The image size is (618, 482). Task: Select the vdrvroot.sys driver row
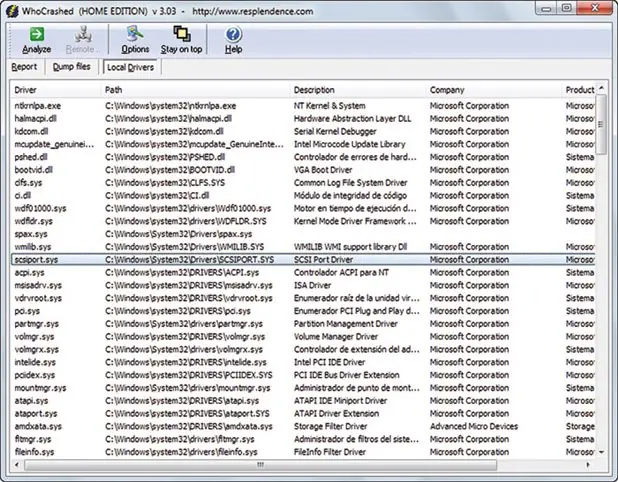pyautogui.click(x=303, y=298)
